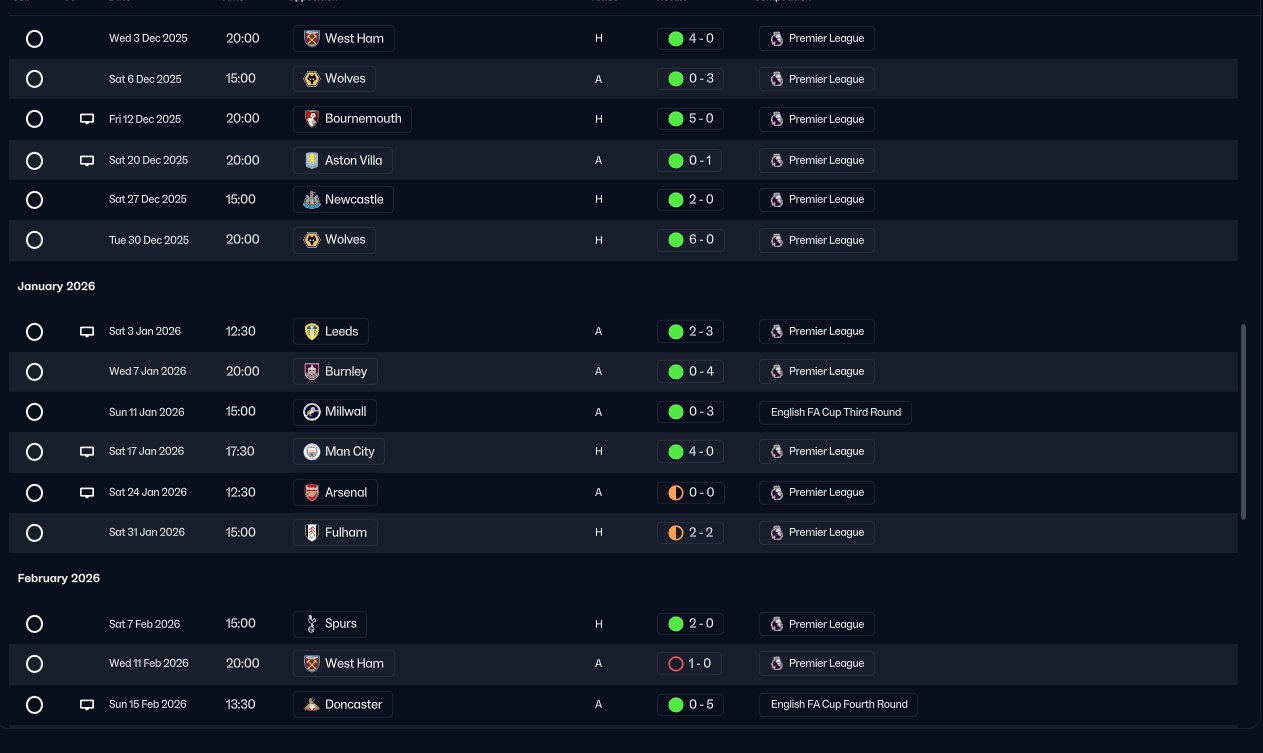Click the 1 - 0 loss result at West Ham
This screenshot has width=1263, height=753.
coord(691,664)
